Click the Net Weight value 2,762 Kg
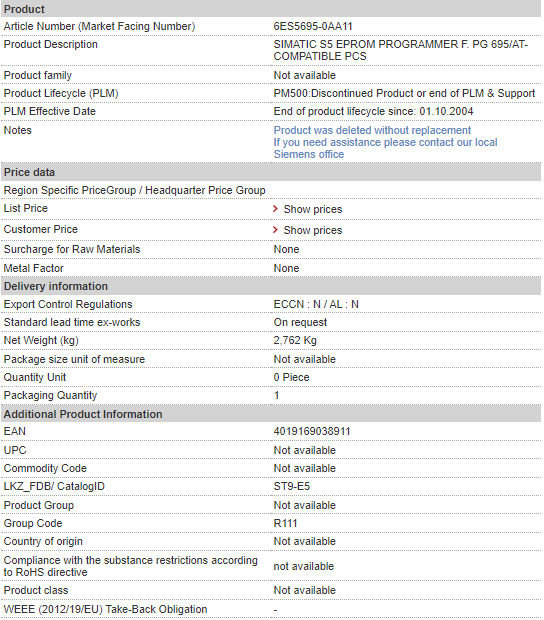Viewport: 544px width, 620px height. pos(295,340)
